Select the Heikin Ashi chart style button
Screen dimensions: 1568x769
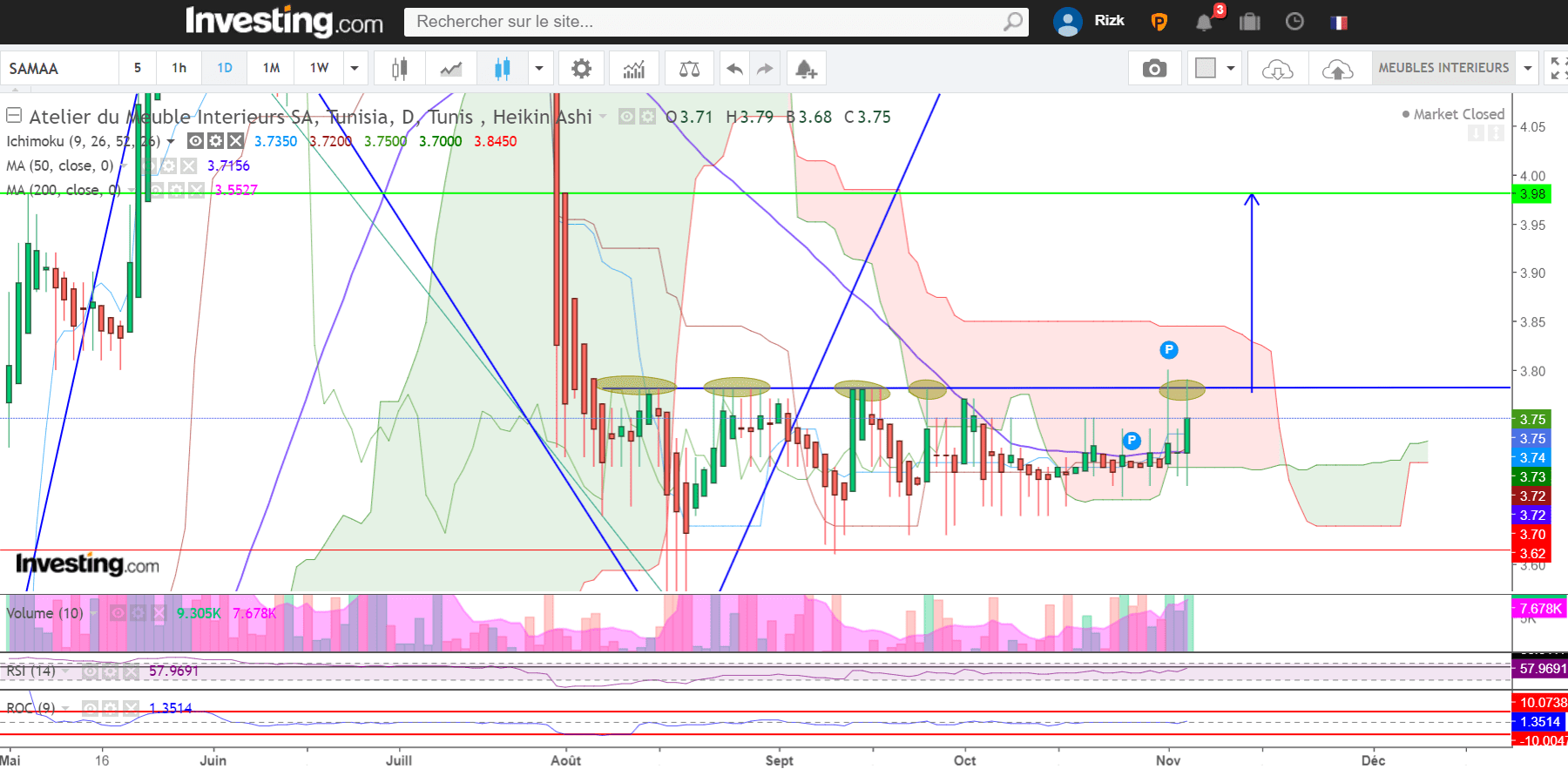(x=502, y=69)
